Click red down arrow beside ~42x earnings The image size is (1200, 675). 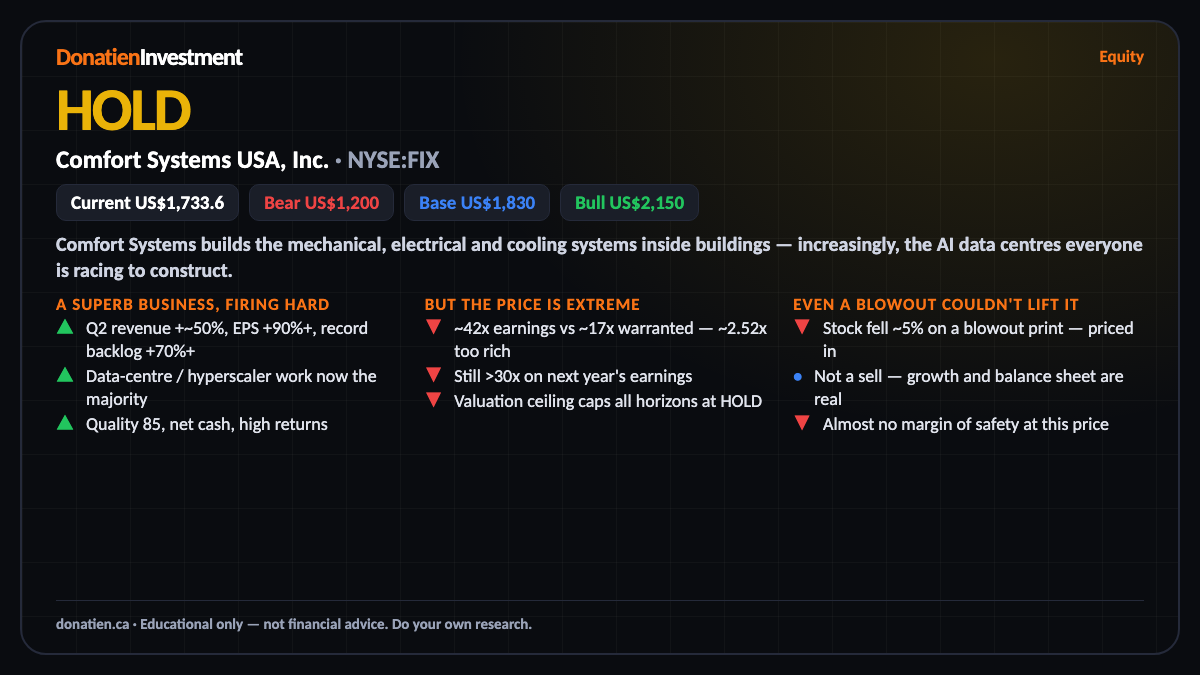(433, 327)
